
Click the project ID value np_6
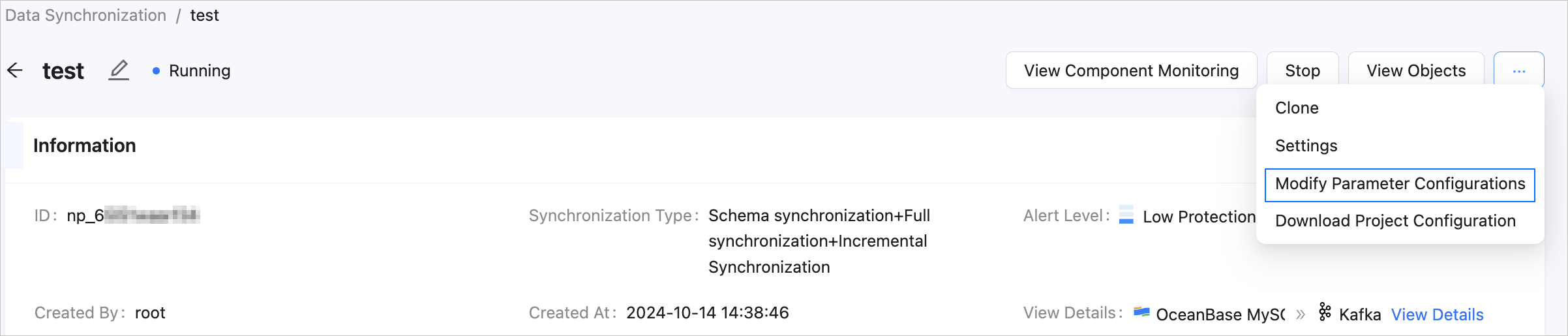click(x=133, y=215)
